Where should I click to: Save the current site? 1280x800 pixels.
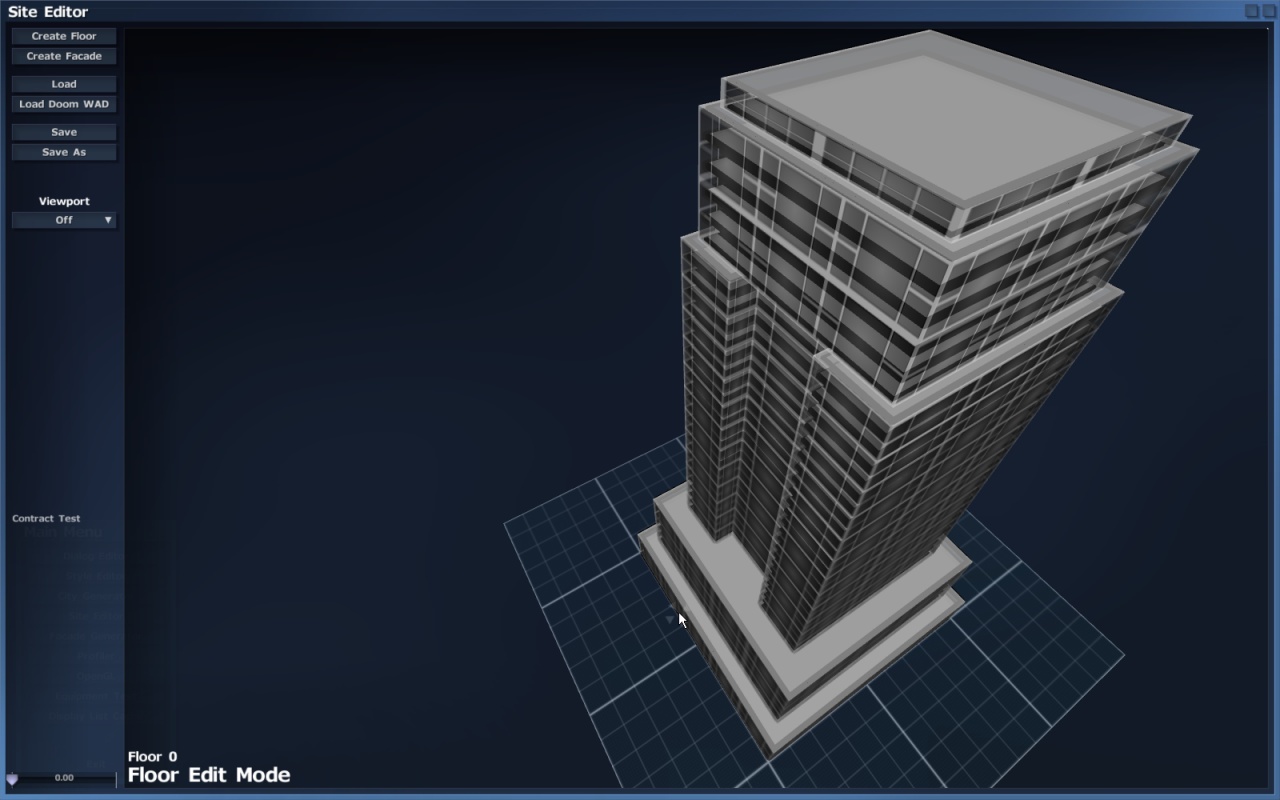click(x=64, y=132)
